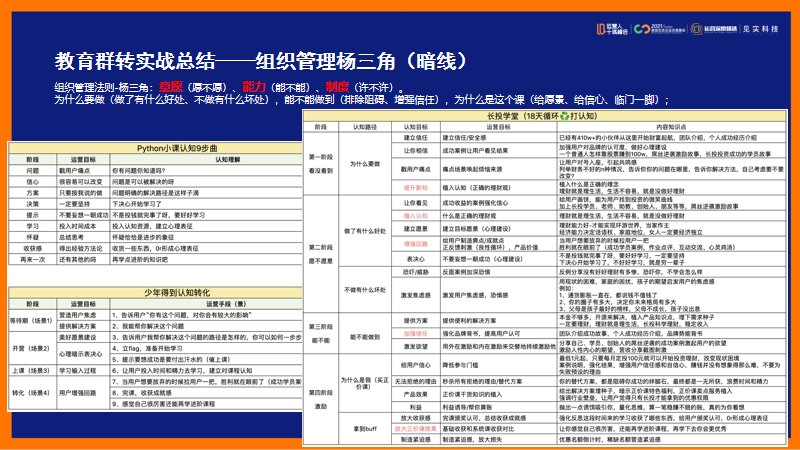Click the 认知路径 column header
Screen dimensions: 800x450
coord(365,127)
